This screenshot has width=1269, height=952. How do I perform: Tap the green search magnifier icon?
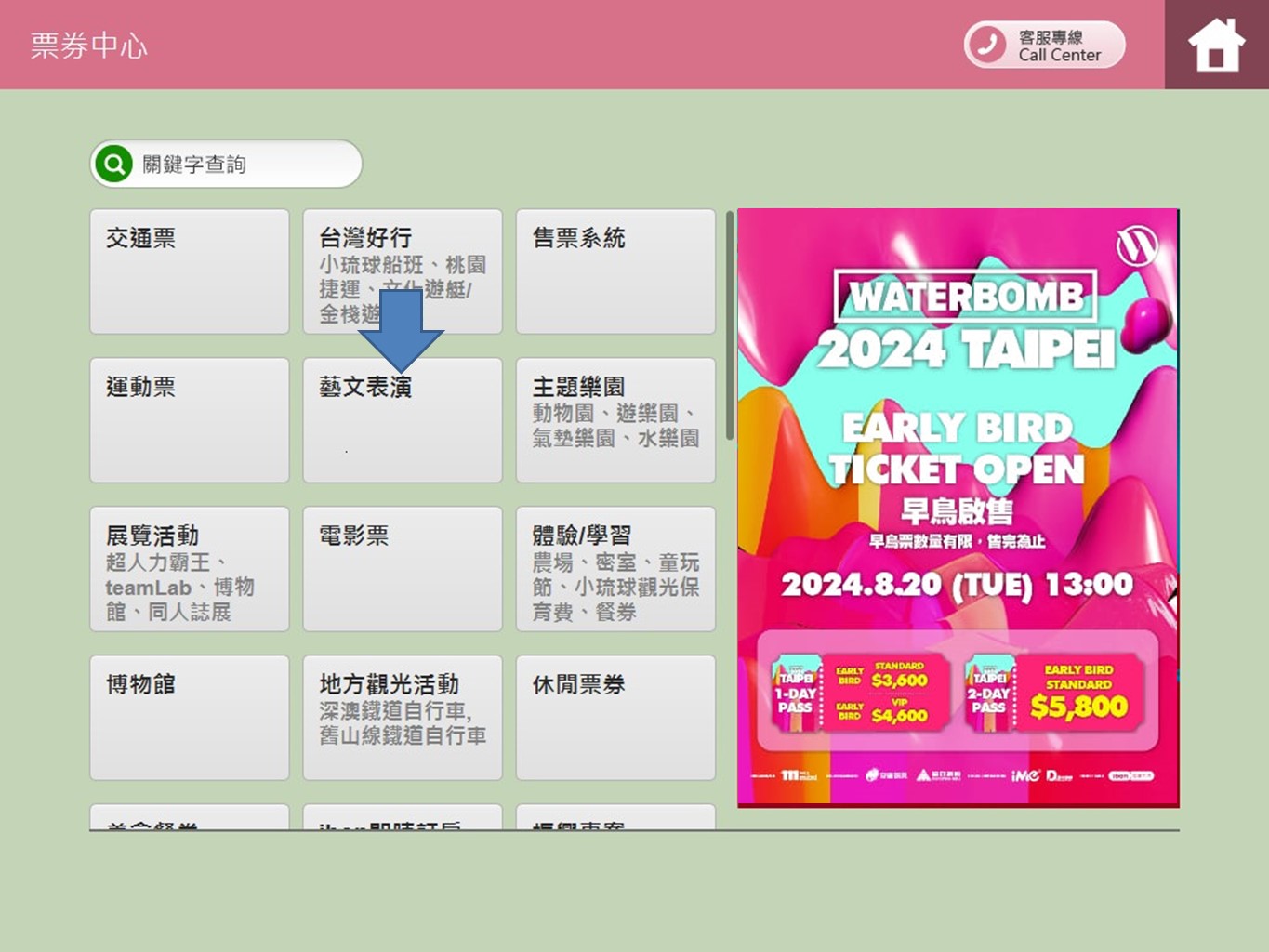tap(113, 165)
